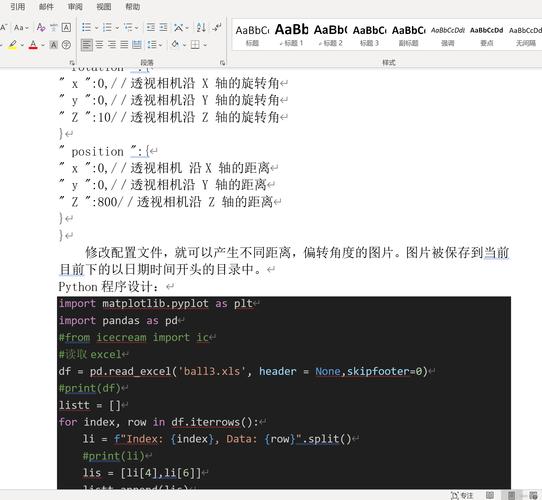Justify the paragraph text
Image resolution: width=542 pixels, height=500 pixels.
124,45
